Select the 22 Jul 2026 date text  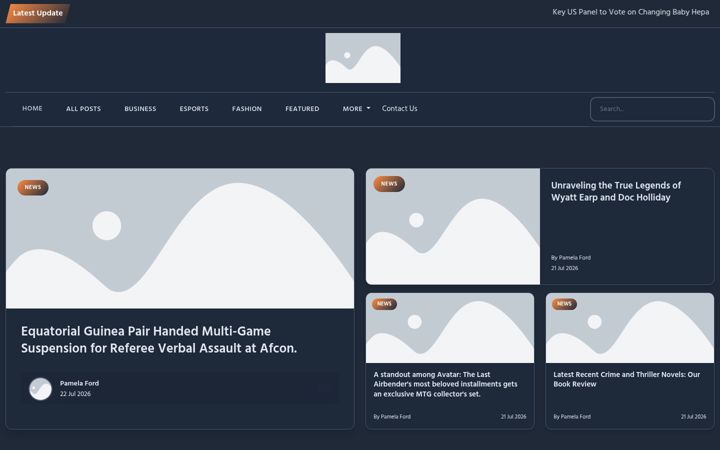point(75,394)
